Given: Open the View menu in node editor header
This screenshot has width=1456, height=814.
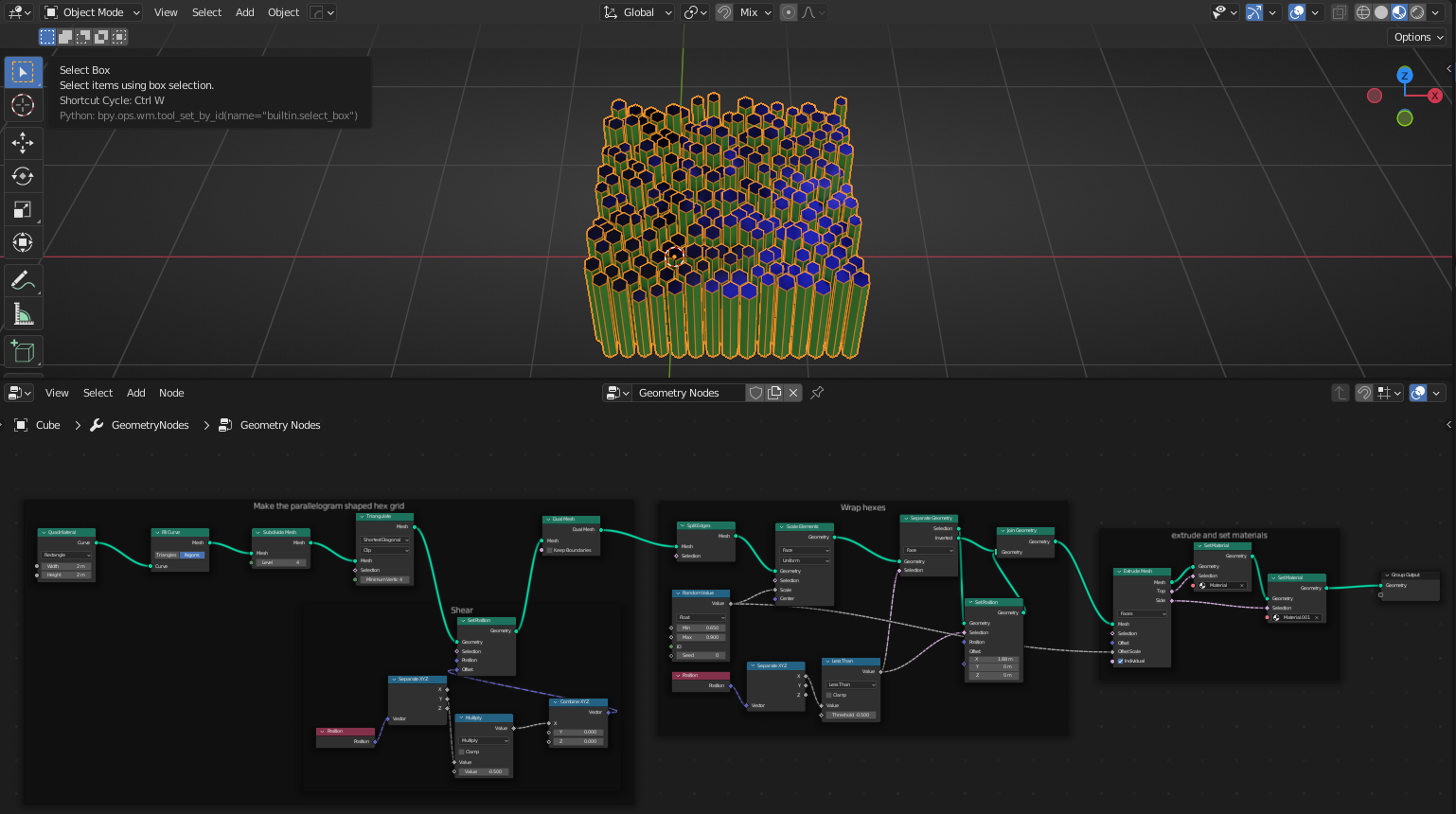Looking at the screenshot, I should click(57, 393).
